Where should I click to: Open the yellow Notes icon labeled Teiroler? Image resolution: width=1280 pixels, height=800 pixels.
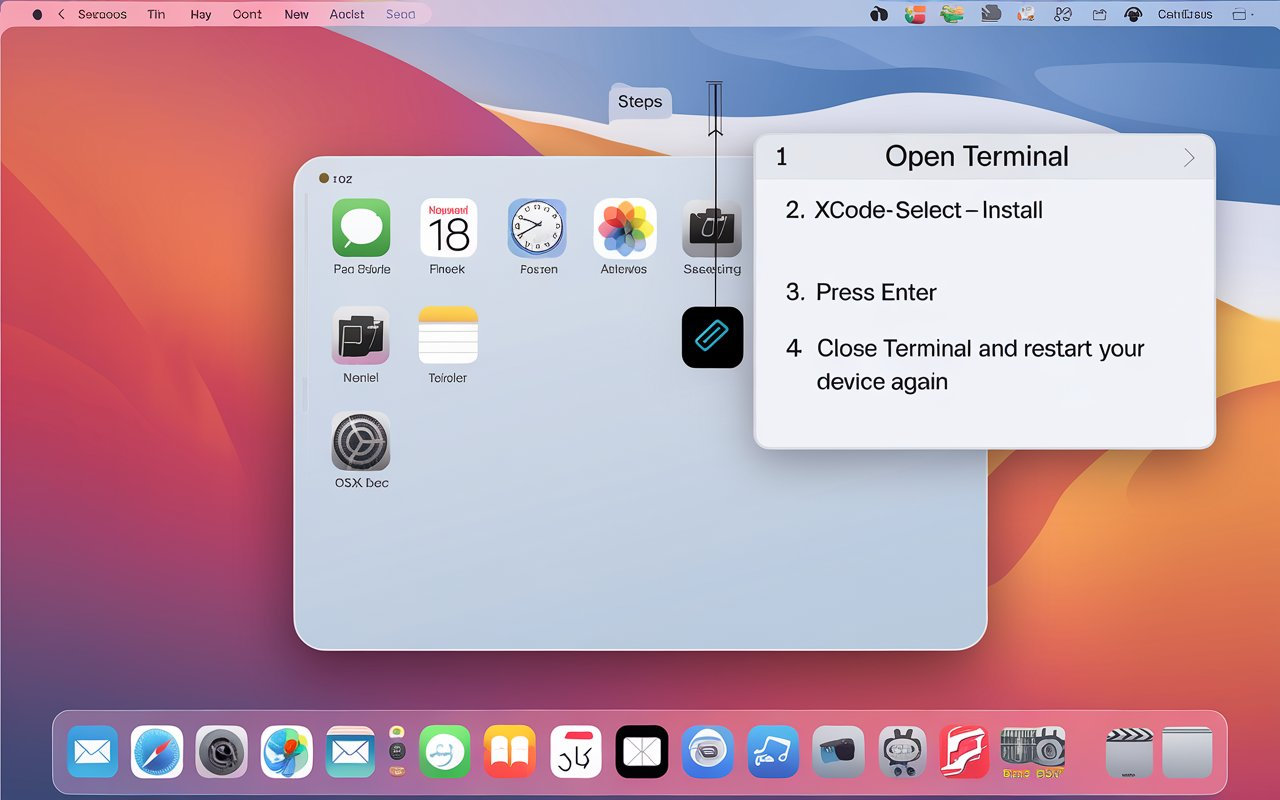(x=448, y=335)
